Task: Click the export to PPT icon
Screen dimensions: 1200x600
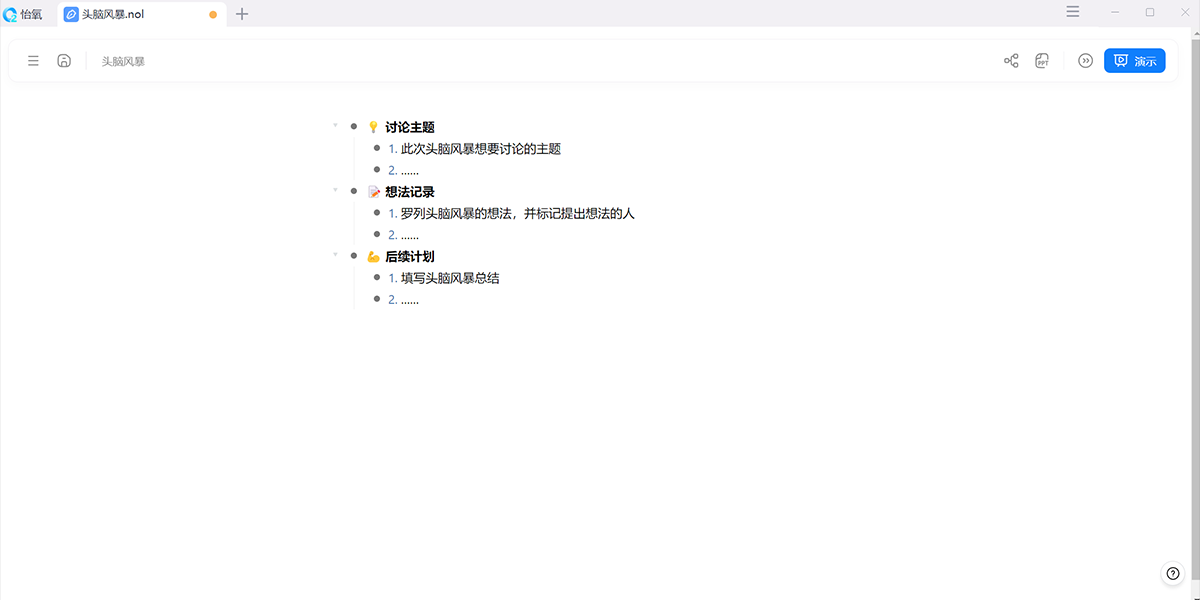Action: pos(1042,61)
